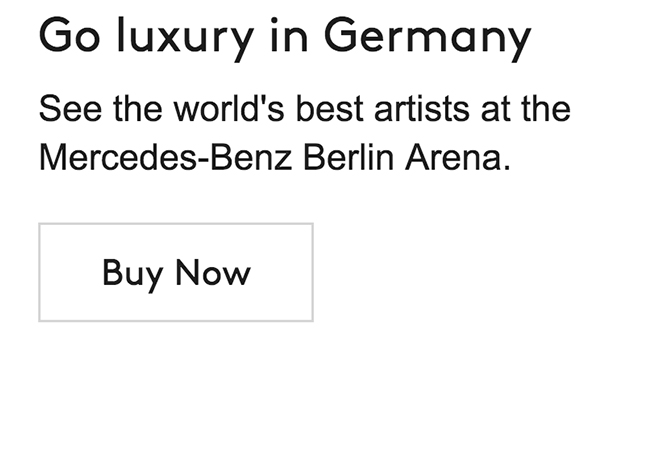The height and width of the screenshot is (460, 660).
Task: Click the word 'Buy' on the button
Action: (x=132, y=273)
